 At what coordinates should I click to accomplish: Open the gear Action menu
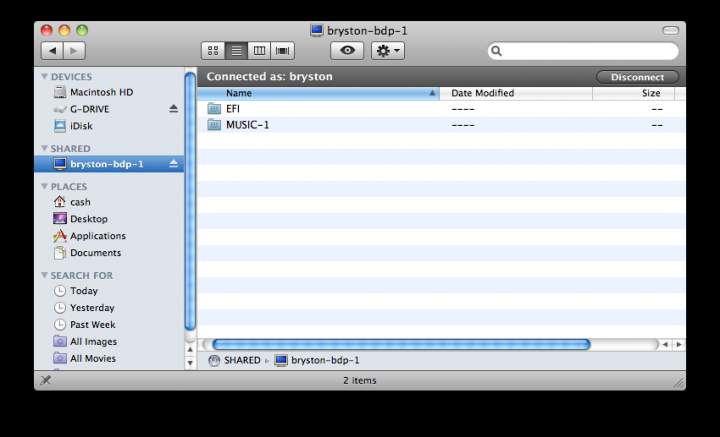388,50
